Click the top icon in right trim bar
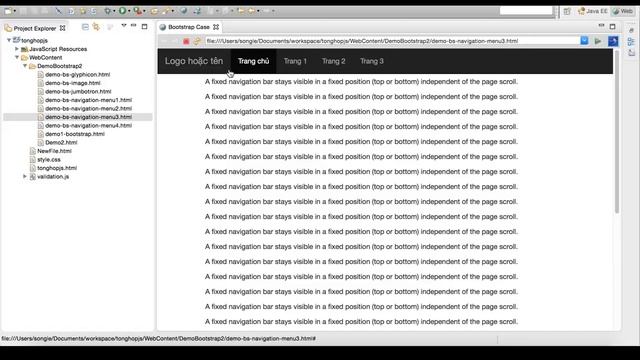Image resolution: width=640 pixels, height=360 pixels. click(x=631, y=31)
